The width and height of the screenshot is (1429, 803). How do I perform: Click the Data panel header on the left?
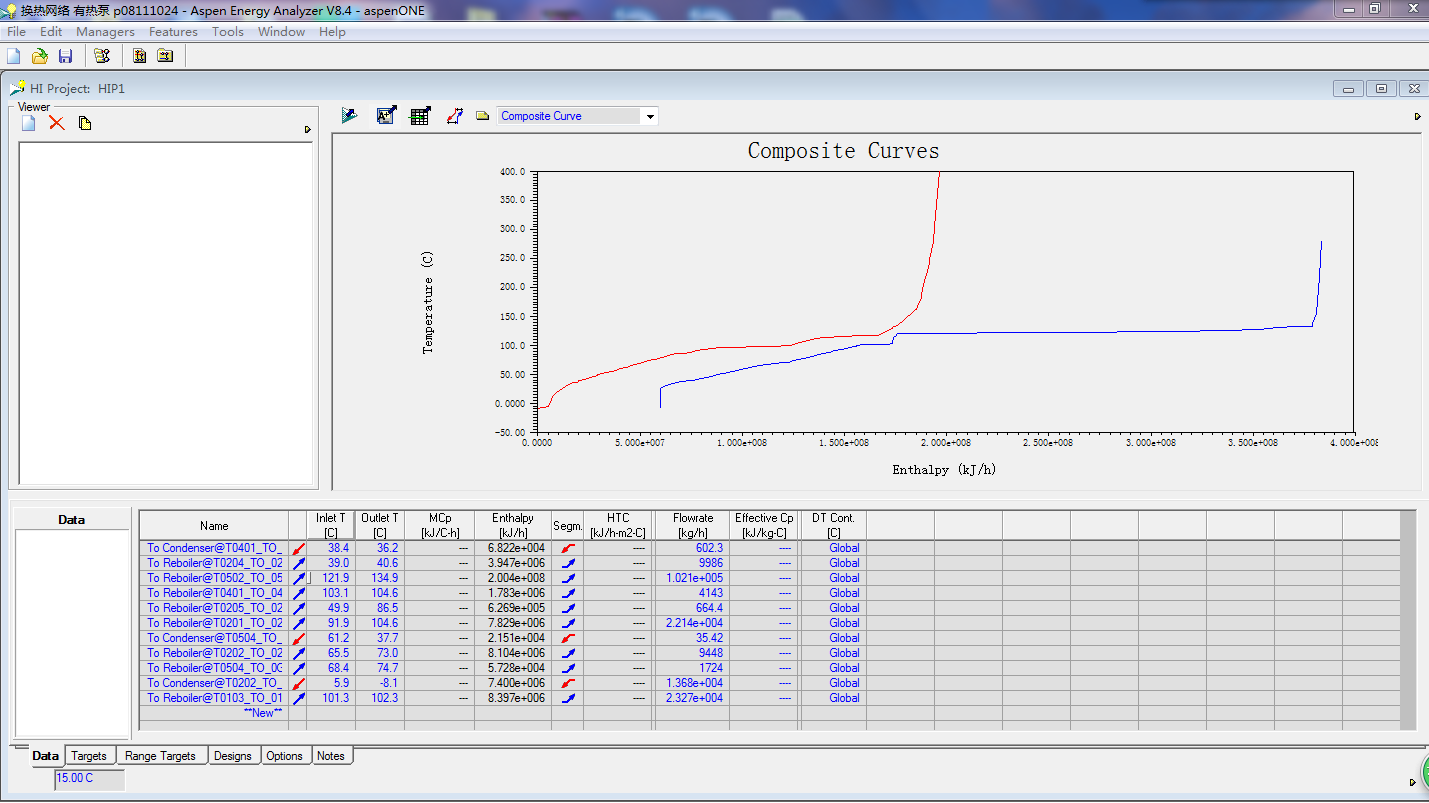pos(72,520)
